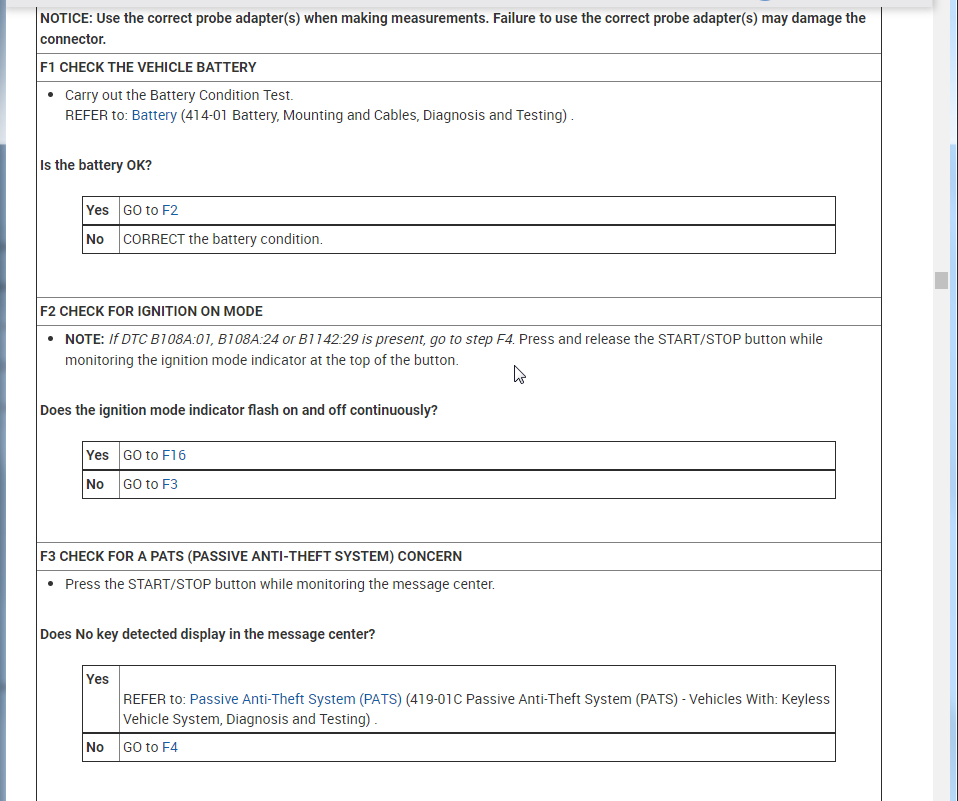Click the italic DTC B108A:01 note text
The width and height of the screenshot is (958, 801).
point(310,339)
